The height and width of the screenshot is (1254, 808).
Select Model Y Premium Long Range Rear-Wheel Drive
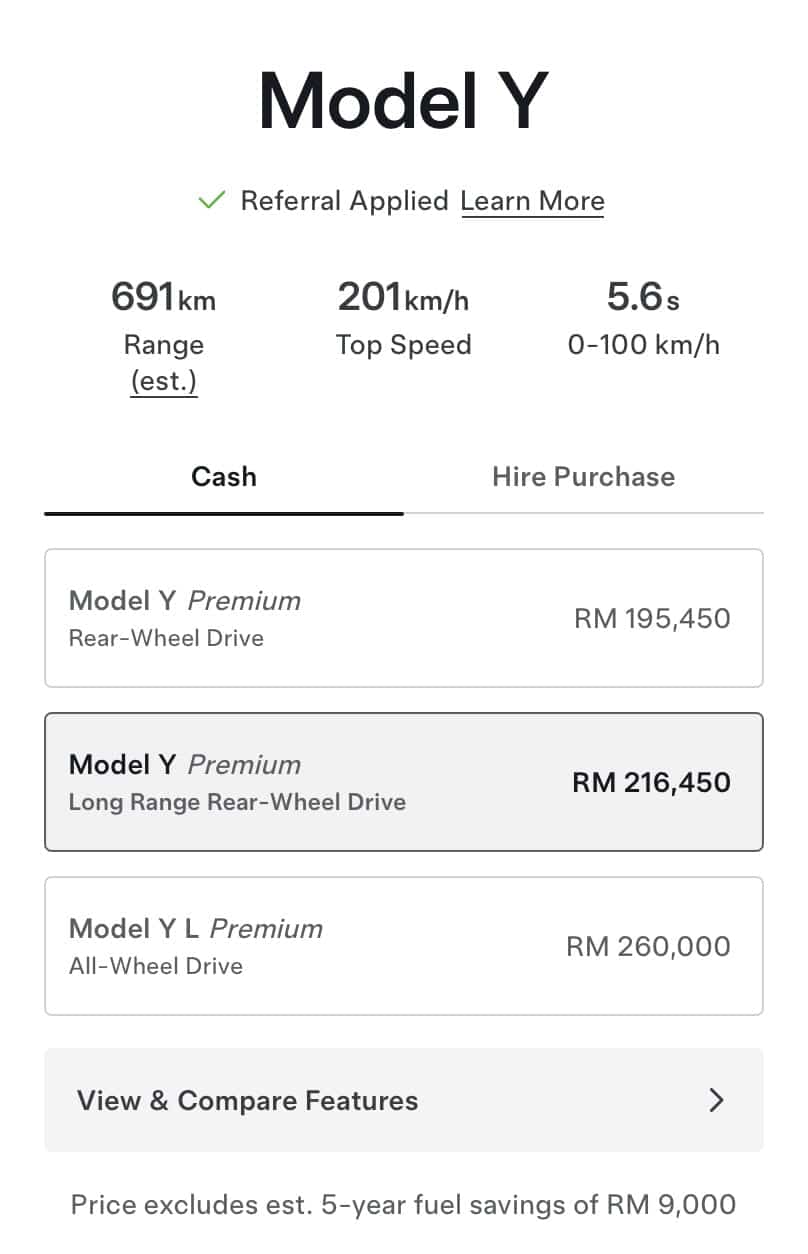404,782
